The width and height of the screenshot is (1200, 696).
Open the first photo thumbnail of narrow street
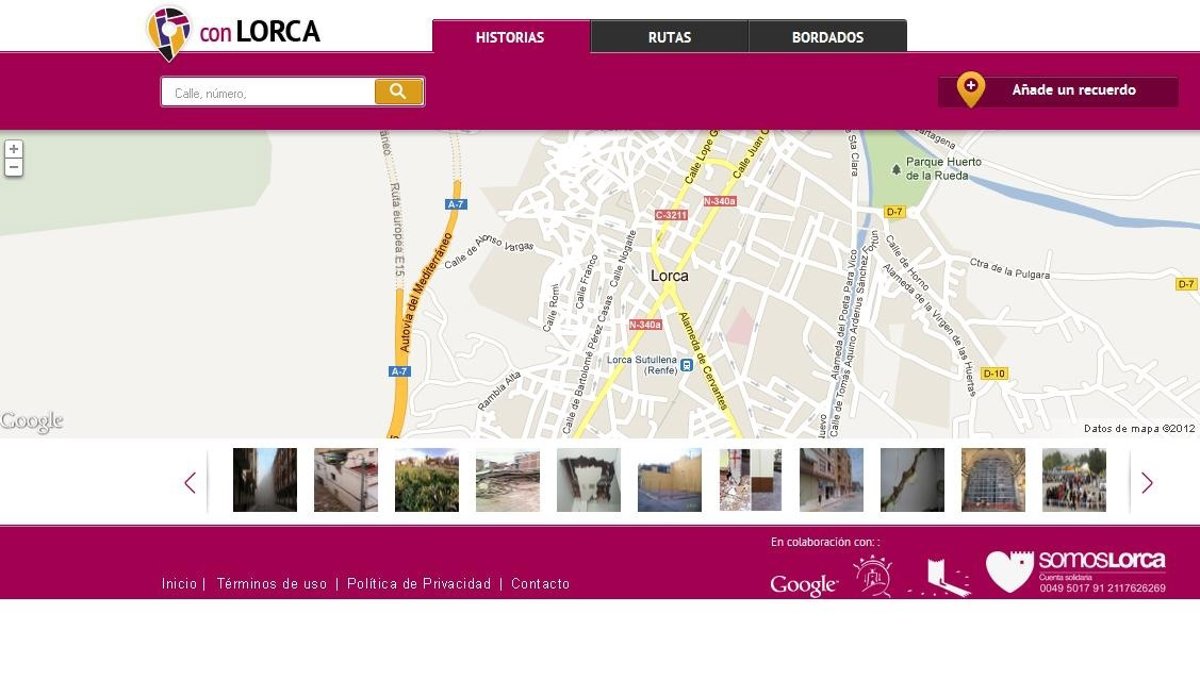point(265,480)
